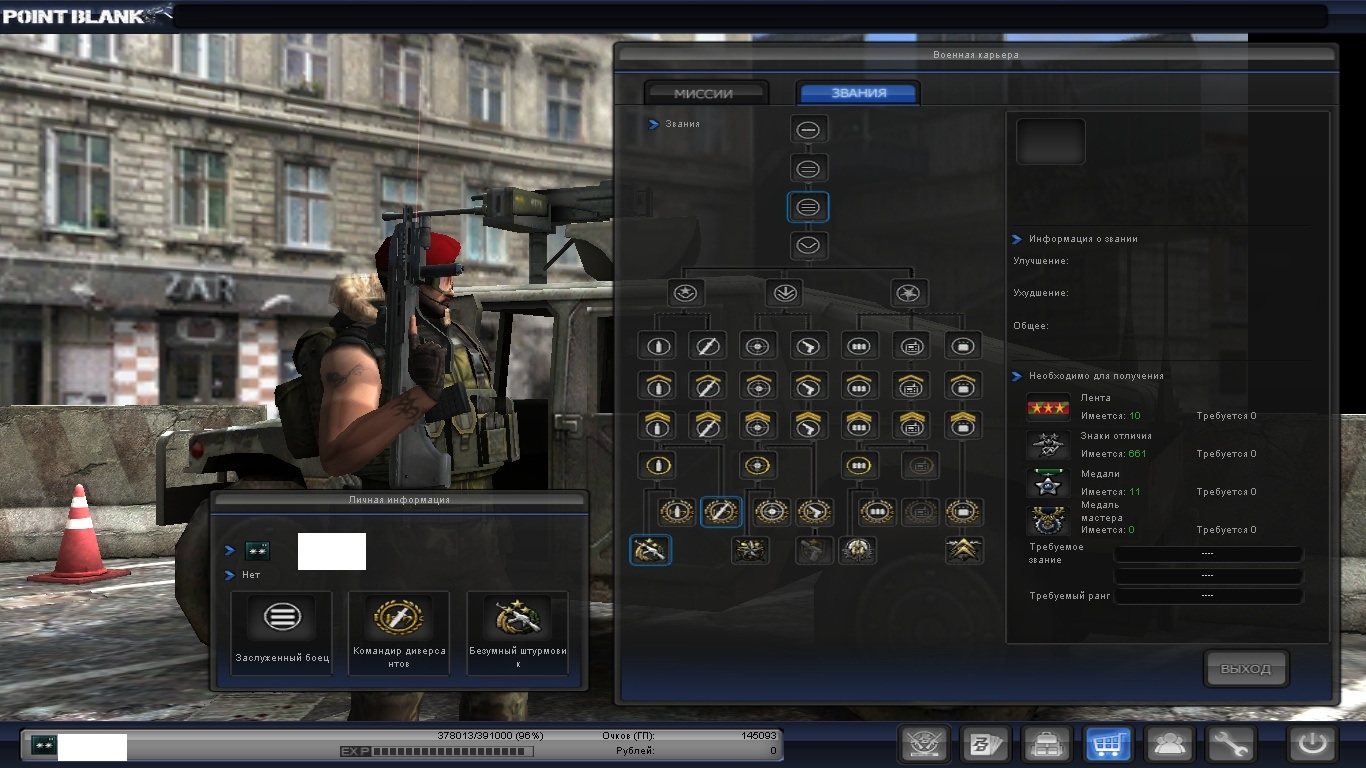The image size is (1366, 768).
Task: Select the double-chevron crosshair rank icon
Action: (x=758, y=425)
